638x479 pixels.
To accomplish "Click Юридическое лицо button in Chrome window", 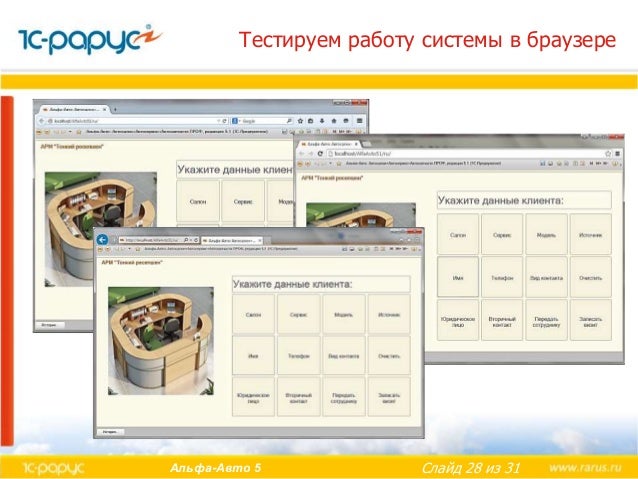I will click(458, 320).
